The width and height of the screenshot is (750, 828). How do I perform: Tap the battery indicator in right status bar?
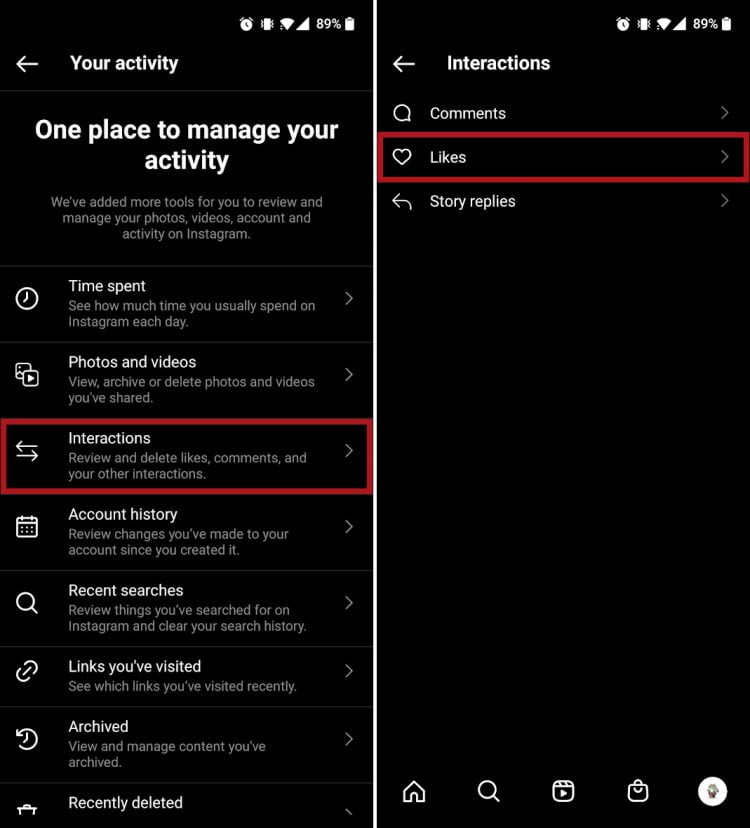(727, 24)
